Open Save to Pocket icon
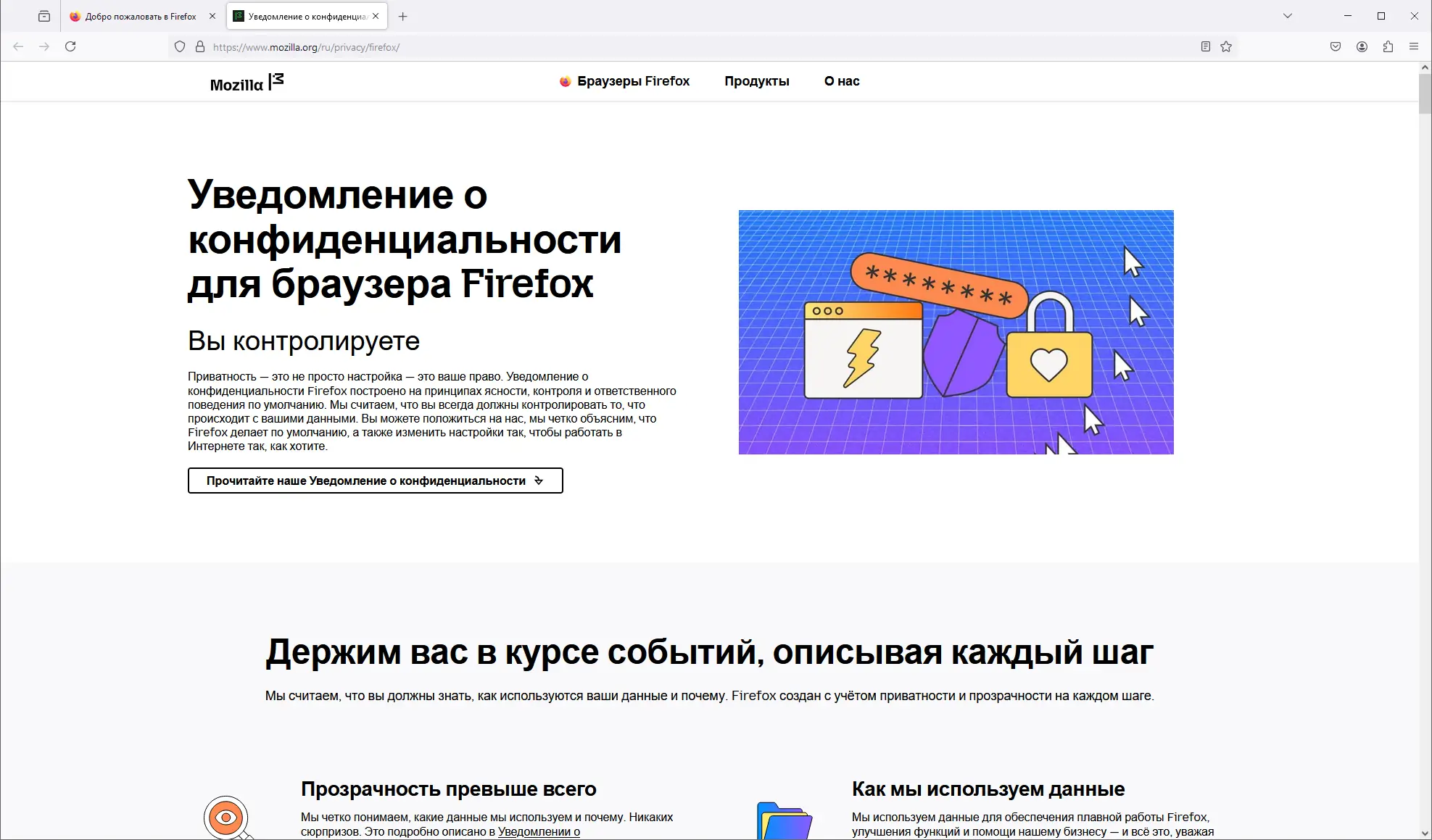This screenshot has height=840, width=1432. (1336, 47)
